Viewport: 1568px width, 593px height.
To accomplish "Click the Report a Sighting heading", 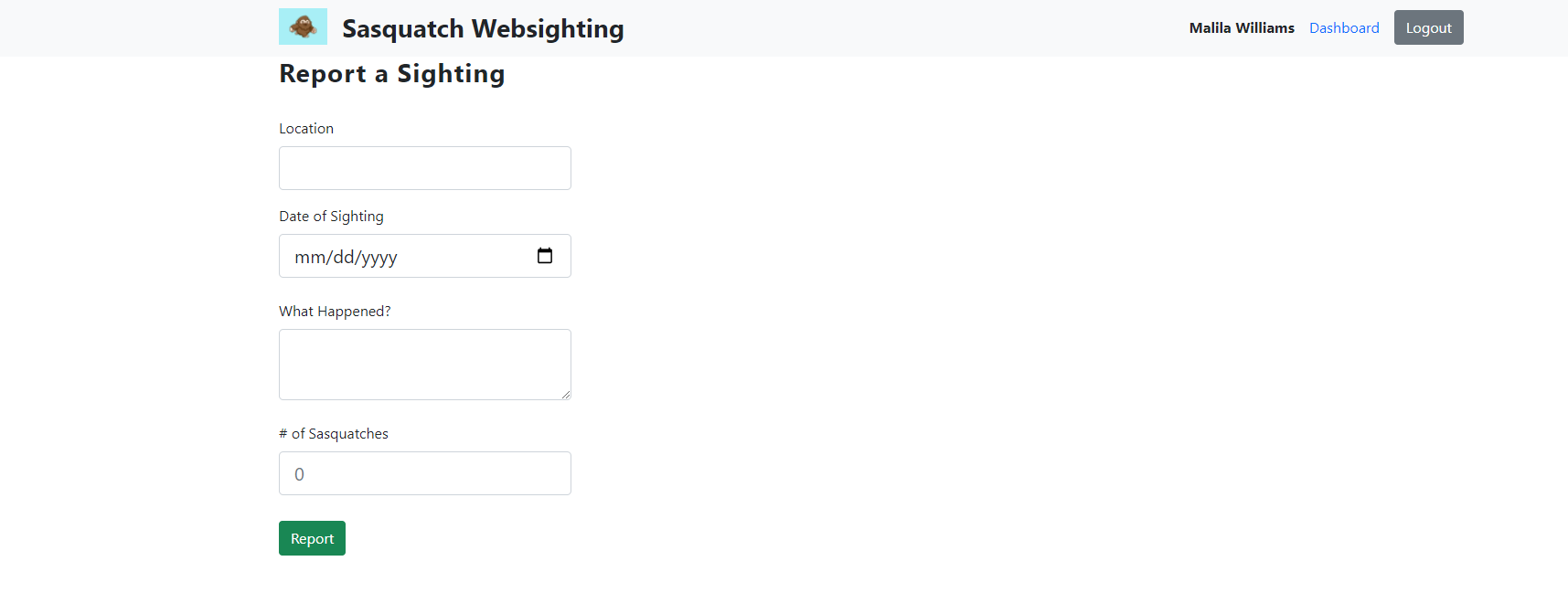I will [x=391, y=73].
